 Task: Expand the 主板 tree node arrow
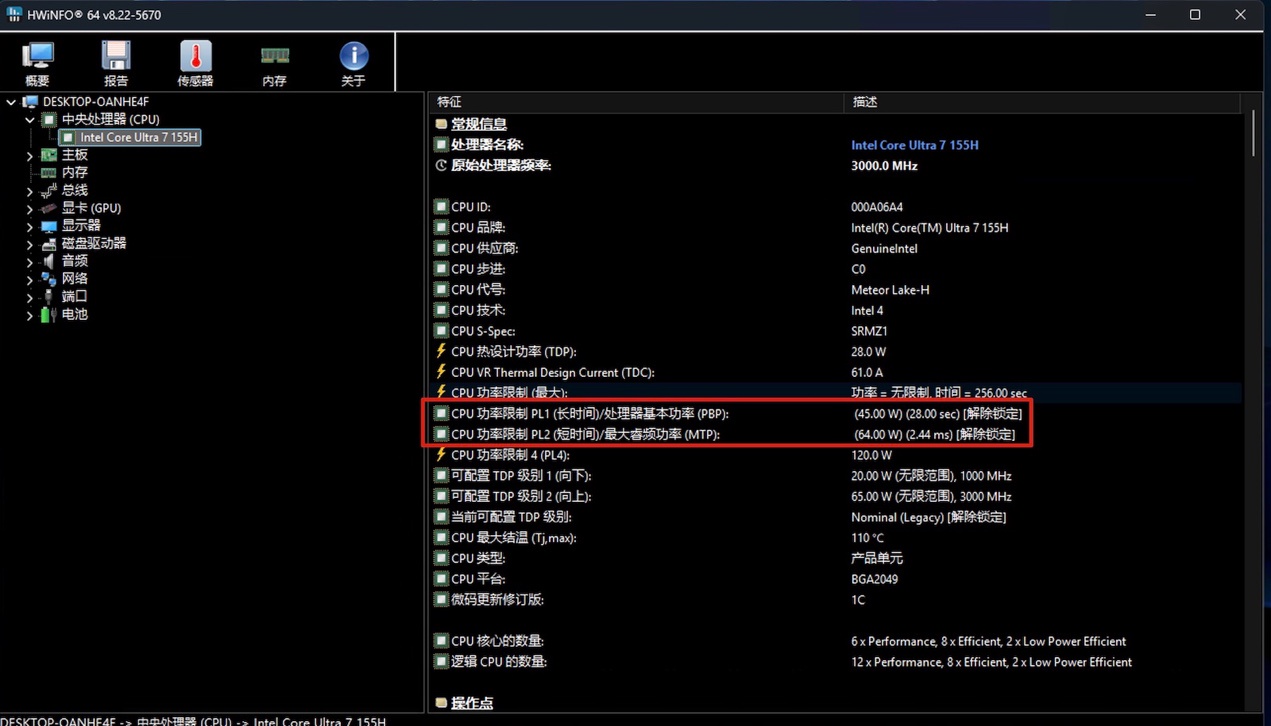click(30, 155)
